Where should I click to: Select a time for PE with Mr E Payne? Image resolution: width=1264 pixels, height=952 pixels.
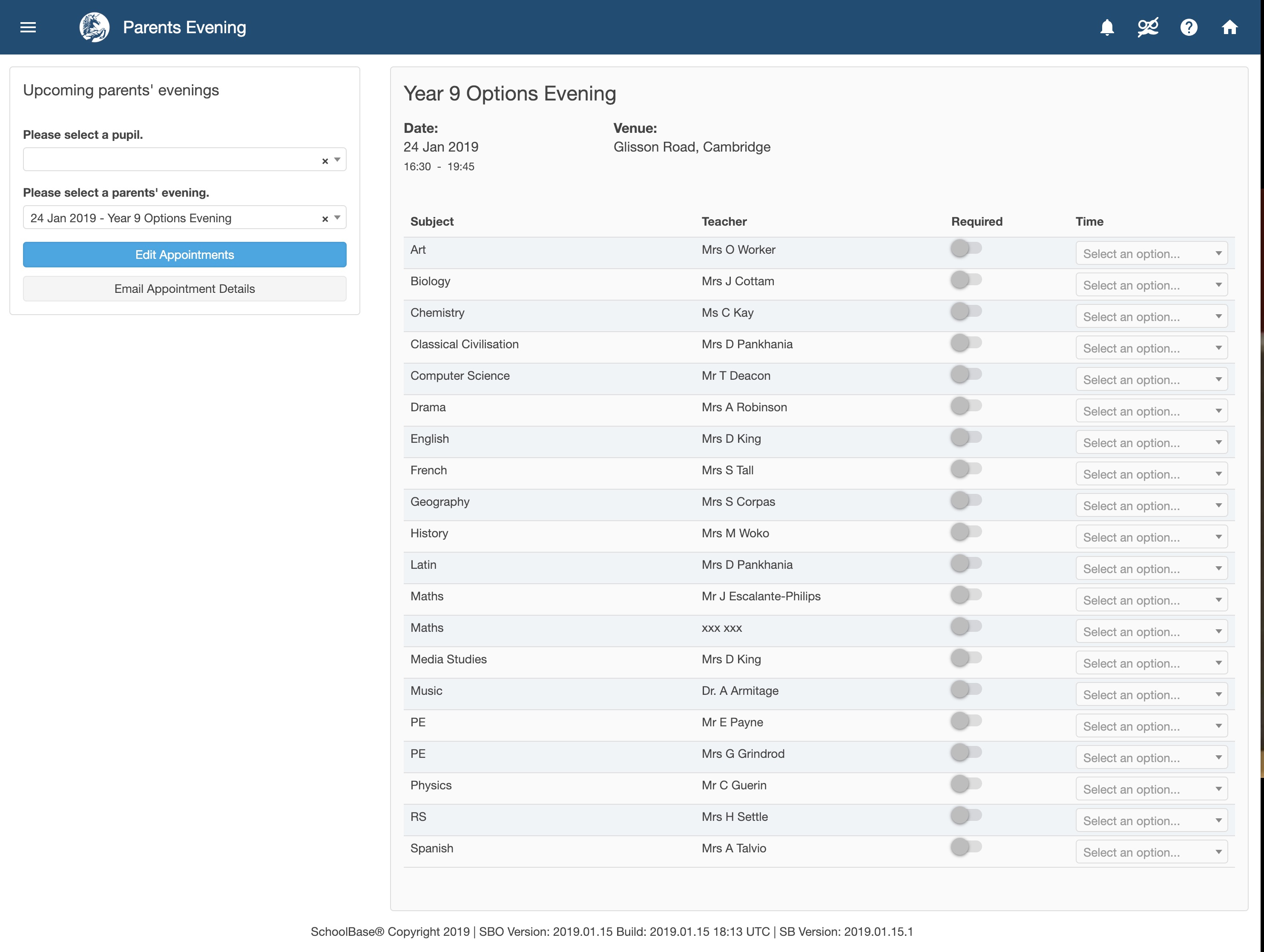(1152, 726)
